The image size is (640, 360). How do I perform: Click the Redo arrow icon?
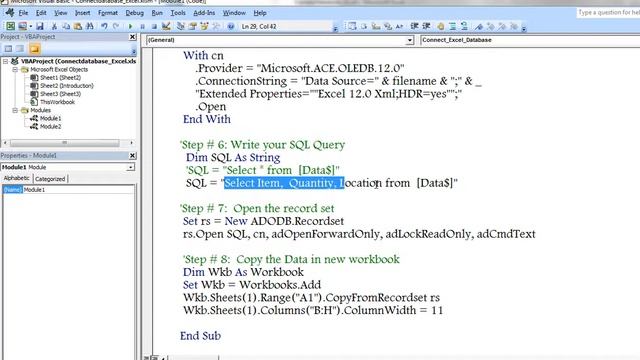coord(116,27)
